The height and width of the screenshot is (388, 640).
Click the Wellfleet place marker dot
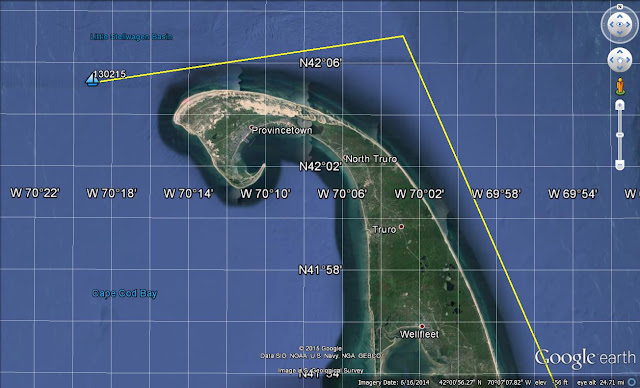point(422,326)
